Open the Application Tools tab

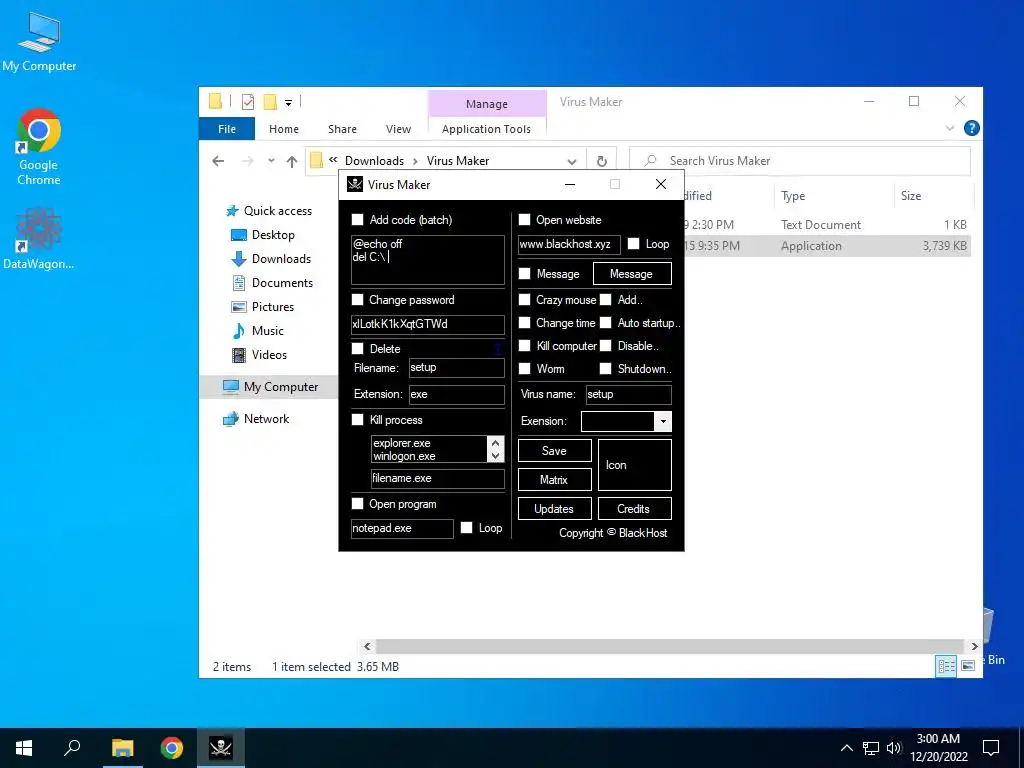pyautogui.click(x=487, y=129)
